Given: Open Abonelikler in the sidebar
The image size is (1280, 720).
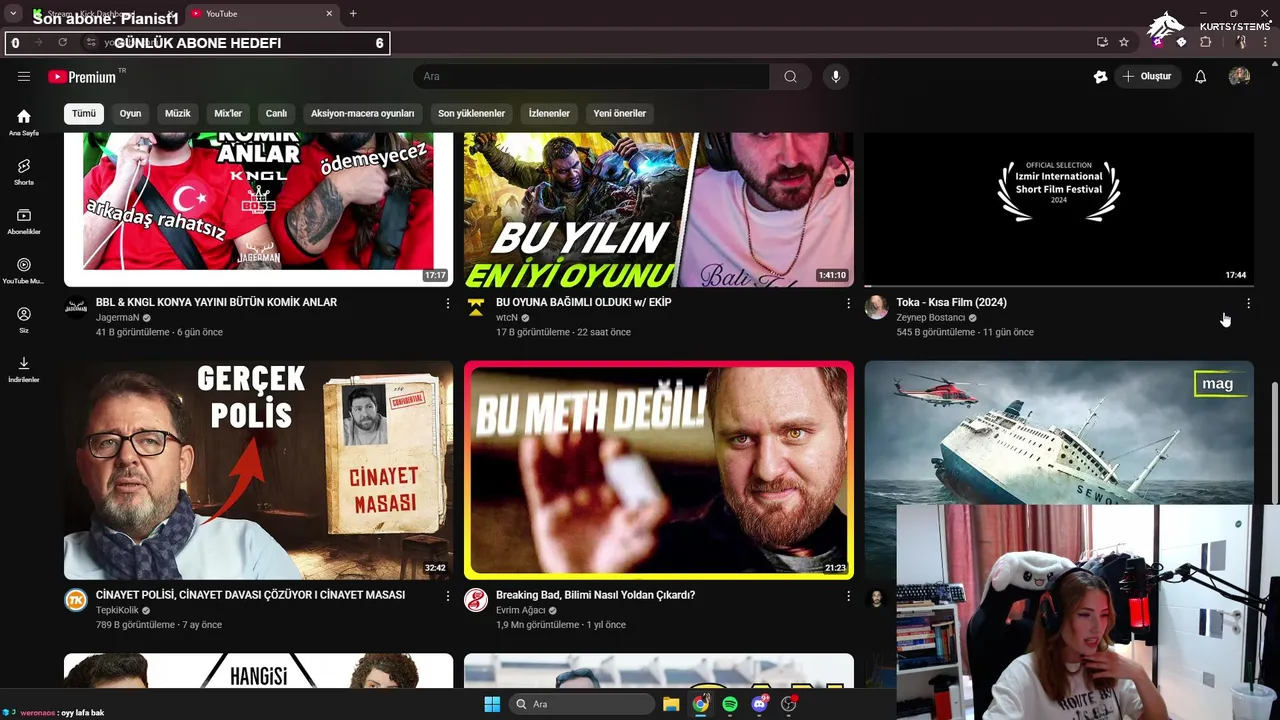Looking at the screenshot, I should pos(24,221).
